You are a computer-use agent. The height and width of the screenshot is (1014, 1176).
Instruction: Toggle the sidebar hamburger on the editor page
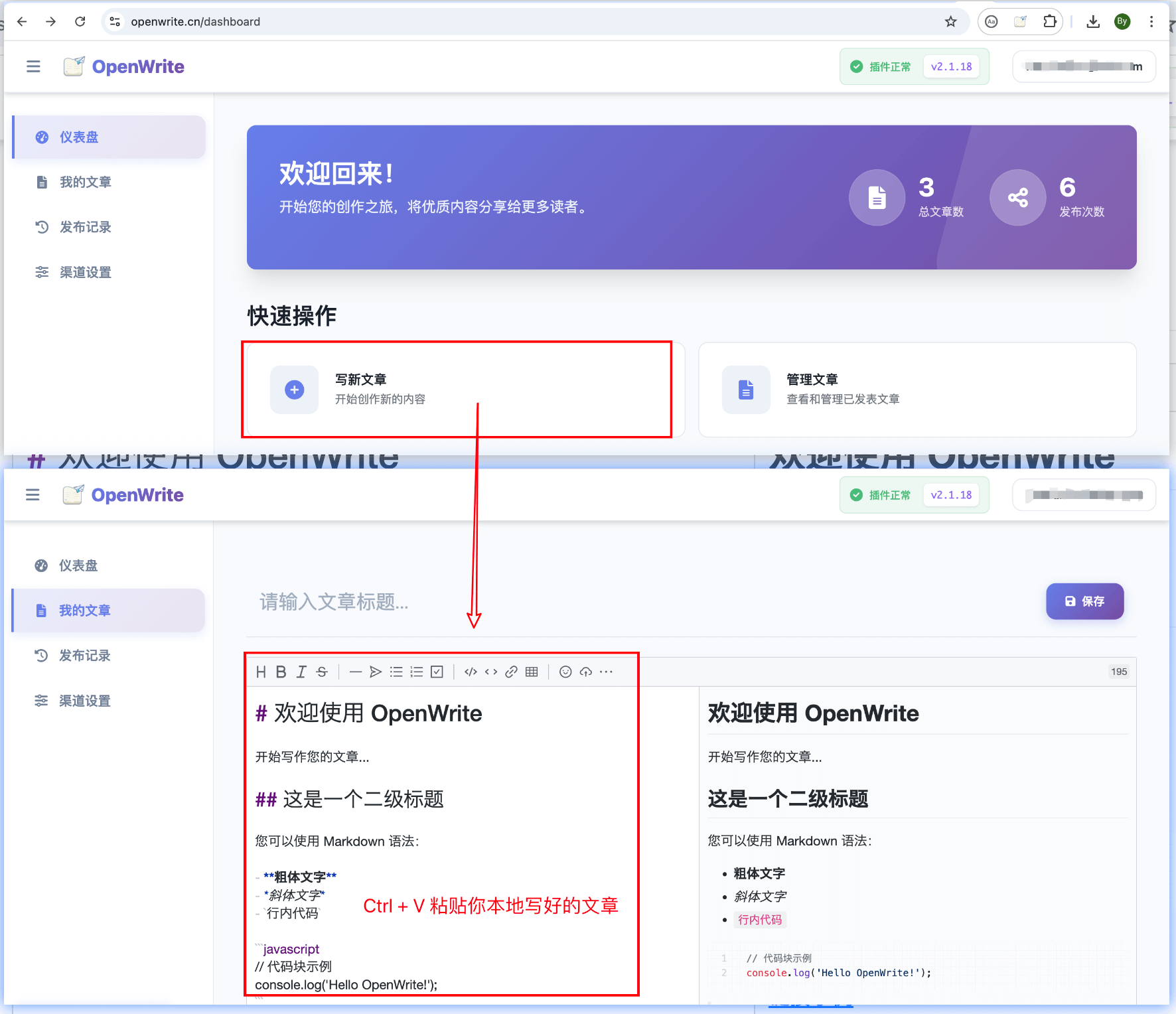coord(33,495)
